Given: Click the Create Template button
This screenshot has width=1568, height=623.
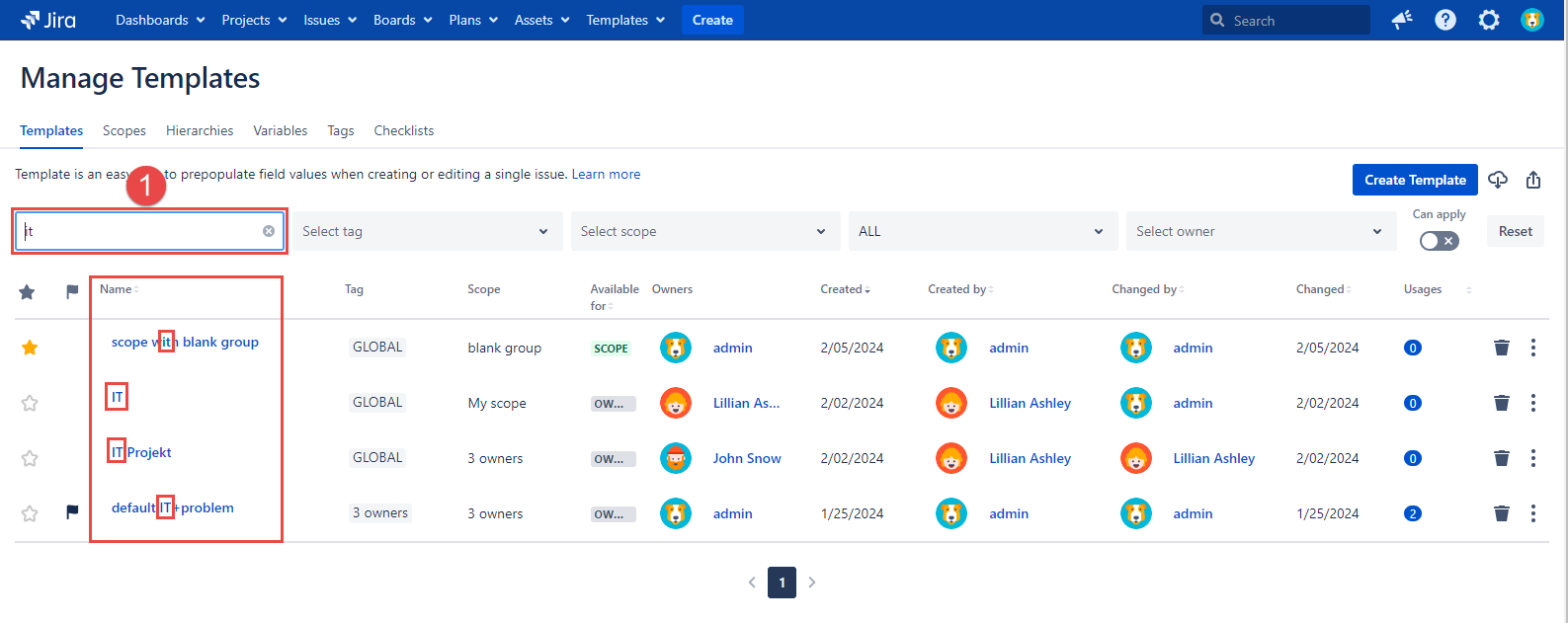Looking at the screenshot, I should [1414, 180].
